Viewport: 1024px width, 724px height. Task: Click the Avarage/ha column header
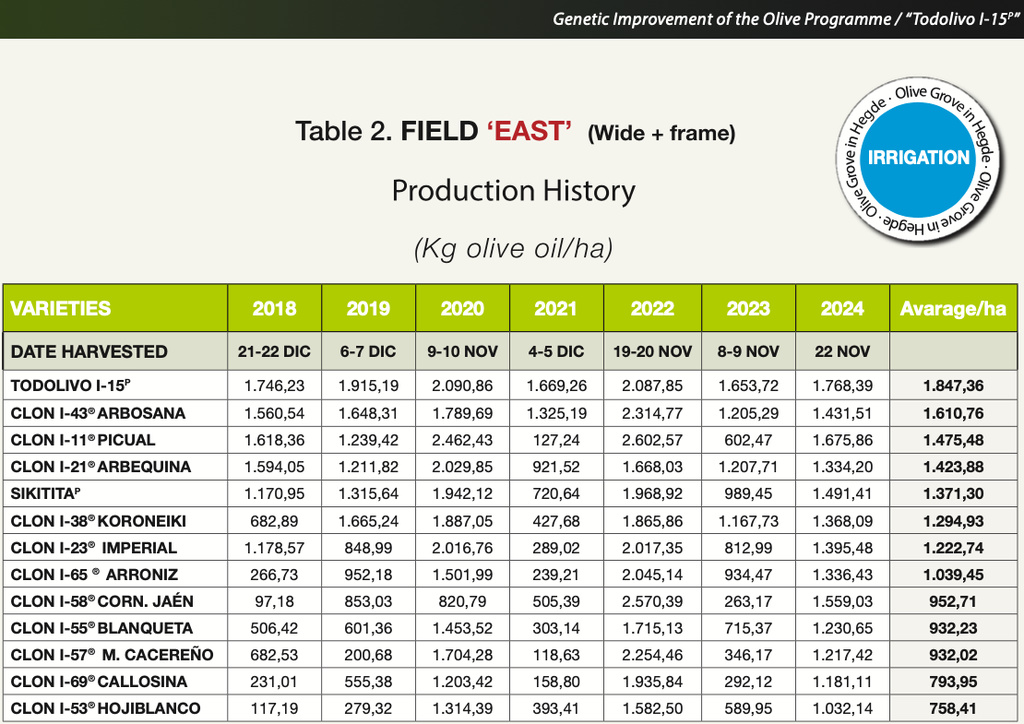coord(953,308)
